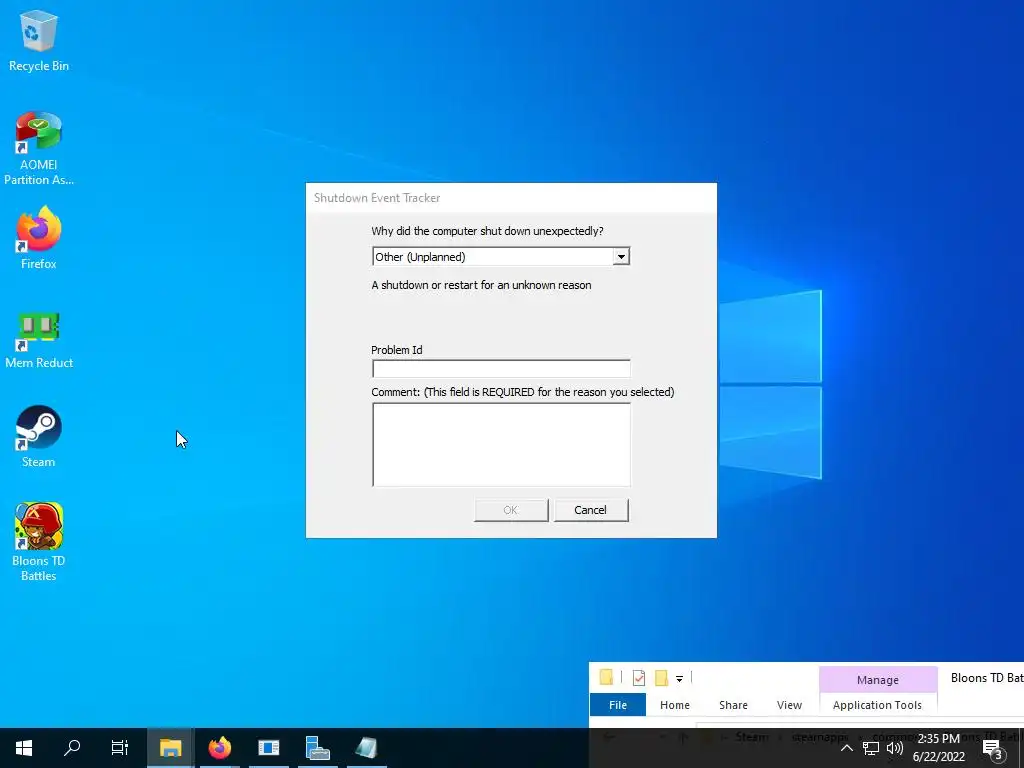Open Task View in taskbar
Viewport: 1024px width, 768px height.
click(120, 748)
